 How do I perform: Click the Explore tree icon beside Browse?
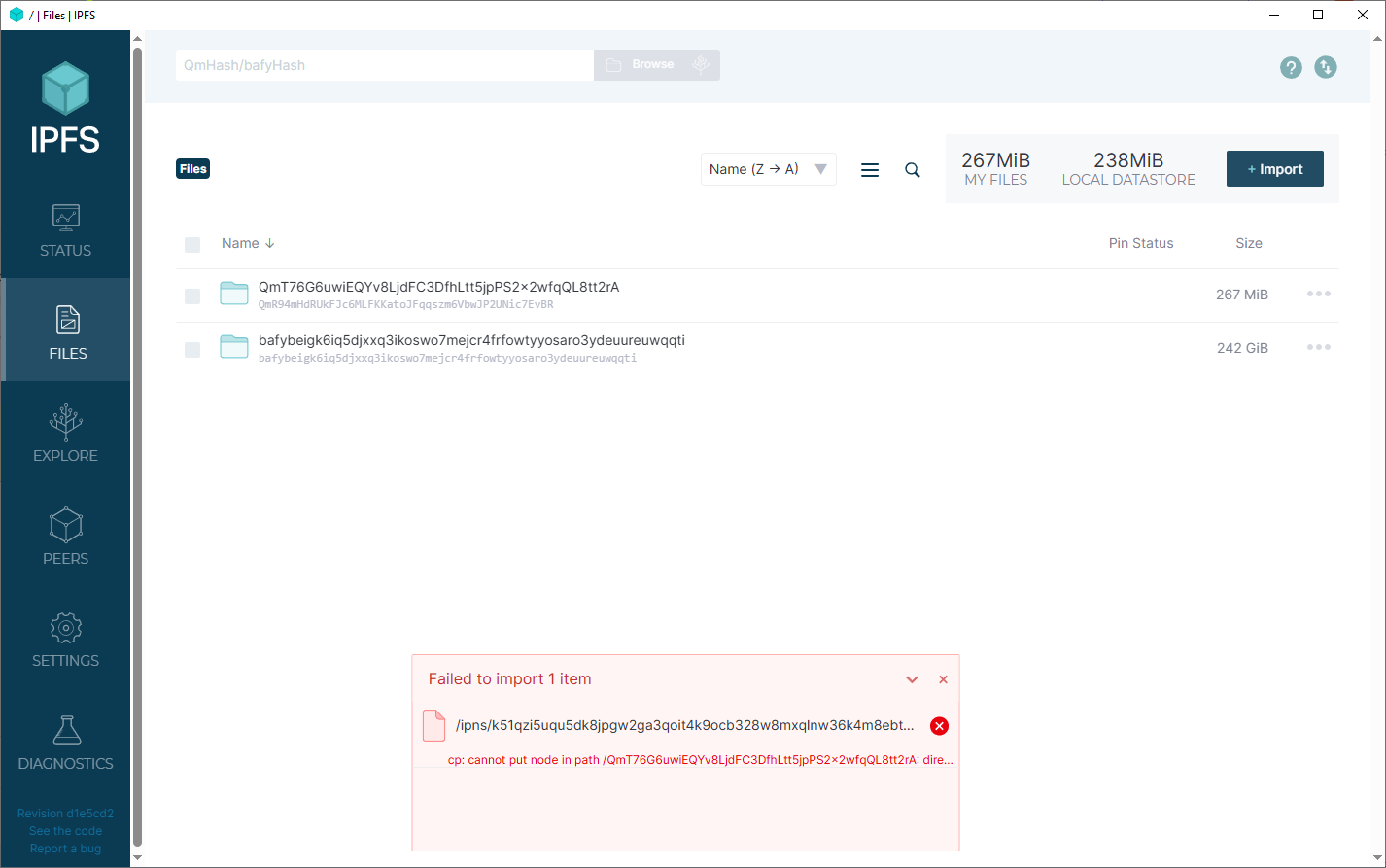pyautogui.click(x=701, y=65)
